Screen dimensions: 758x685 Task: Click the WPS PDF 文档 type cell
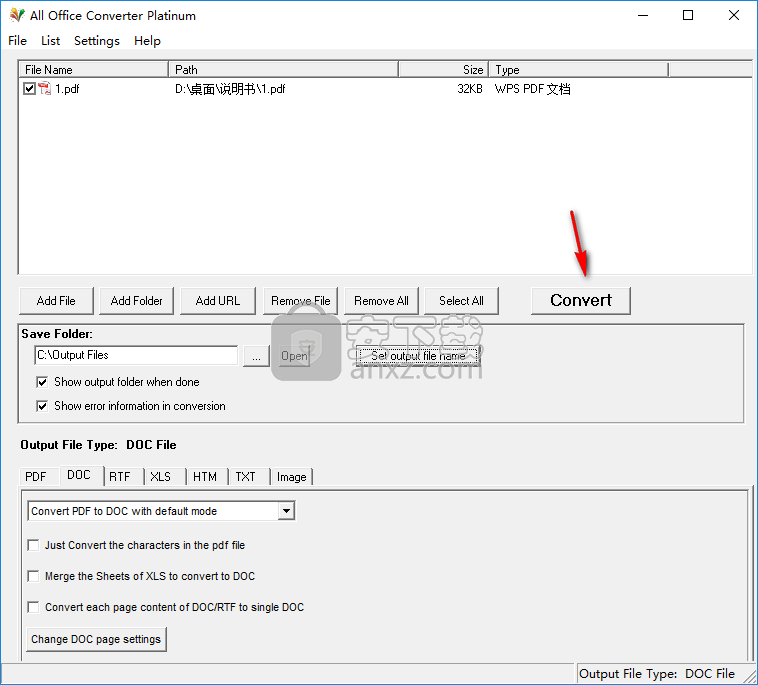click(x=533, y=89)
